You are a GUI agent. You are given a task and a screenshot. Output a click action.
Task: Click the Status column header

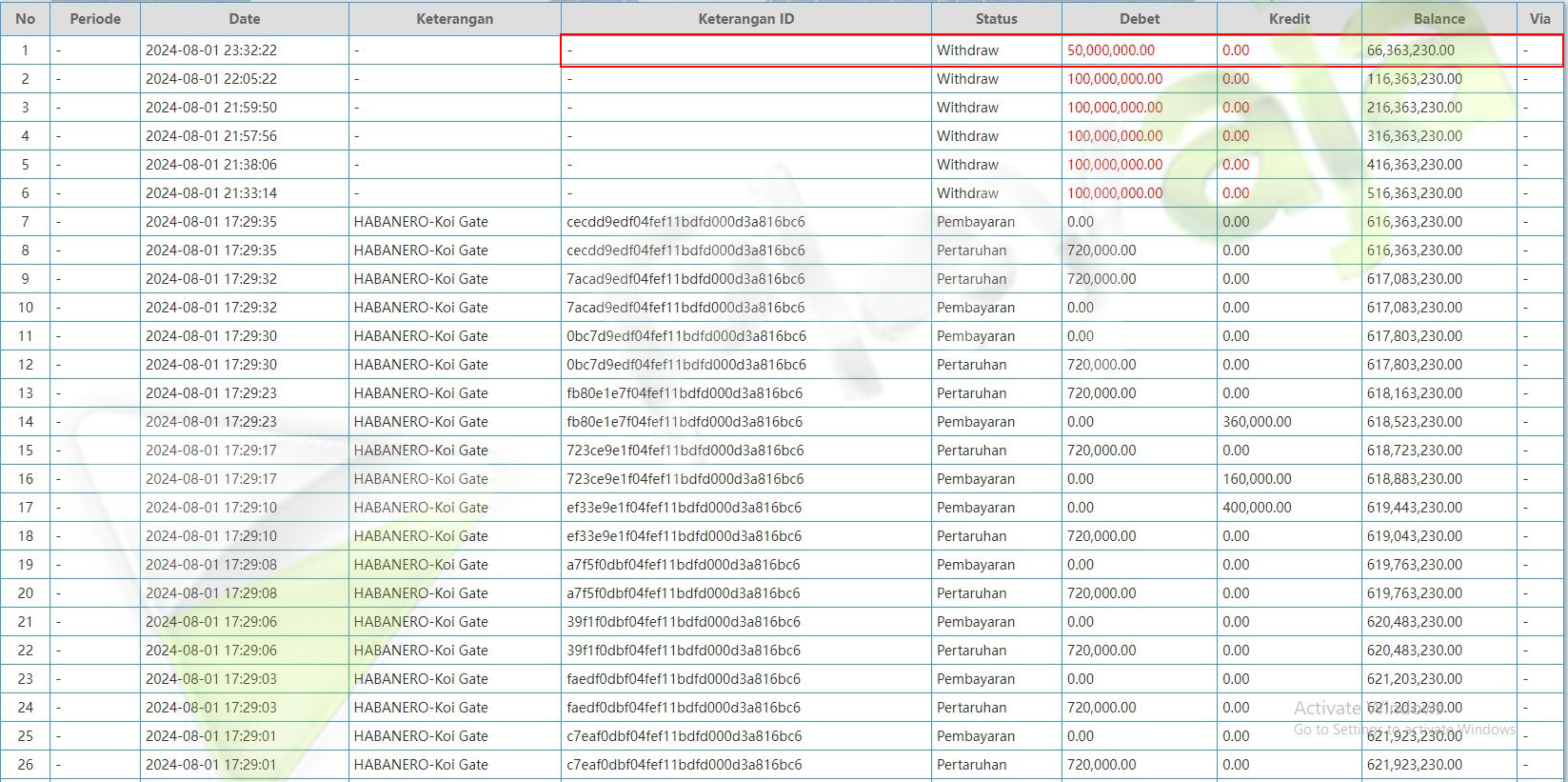tap(996, 19)
